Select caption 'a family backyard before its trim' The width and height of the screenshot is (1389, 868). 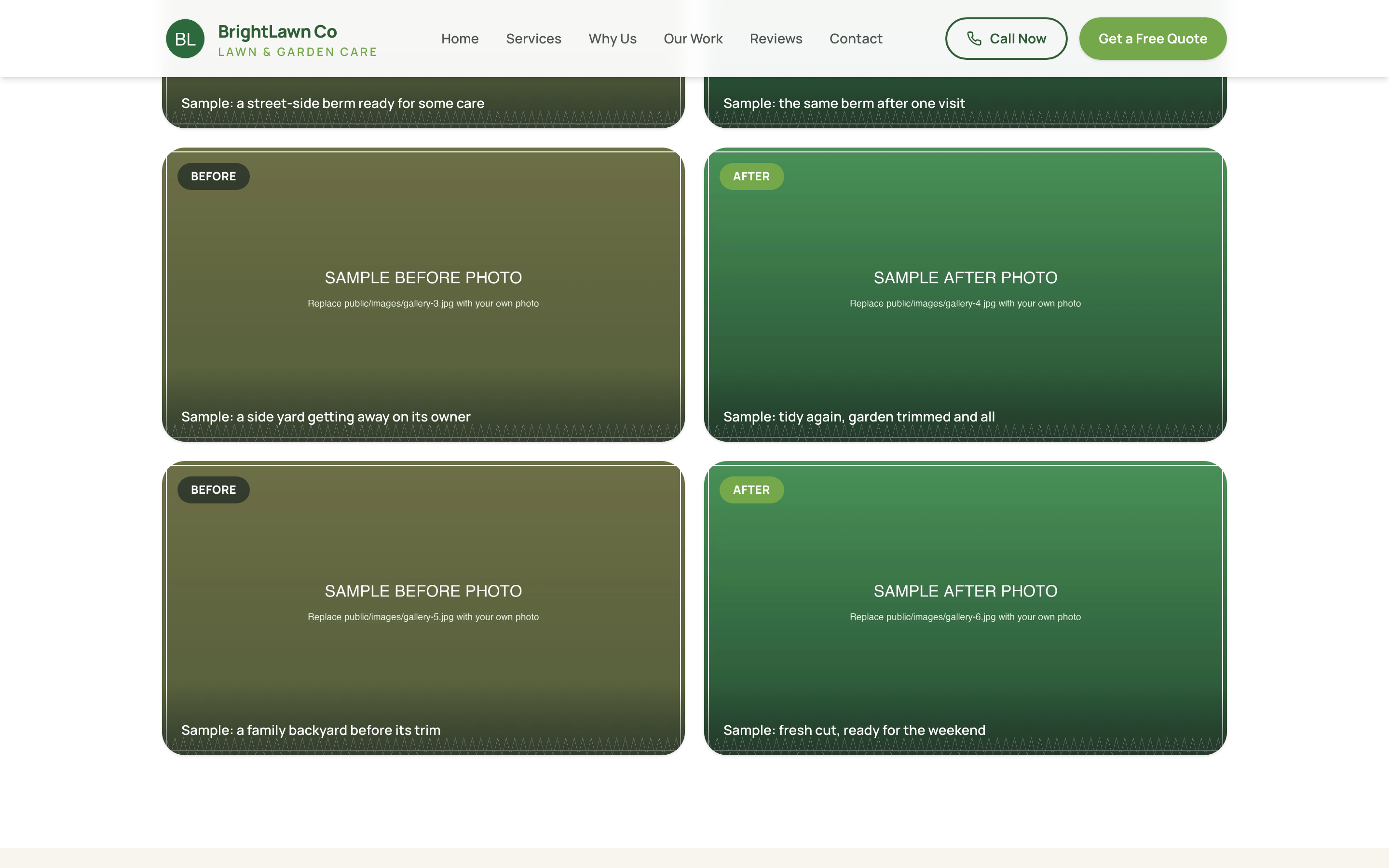[x=311, y=730]
